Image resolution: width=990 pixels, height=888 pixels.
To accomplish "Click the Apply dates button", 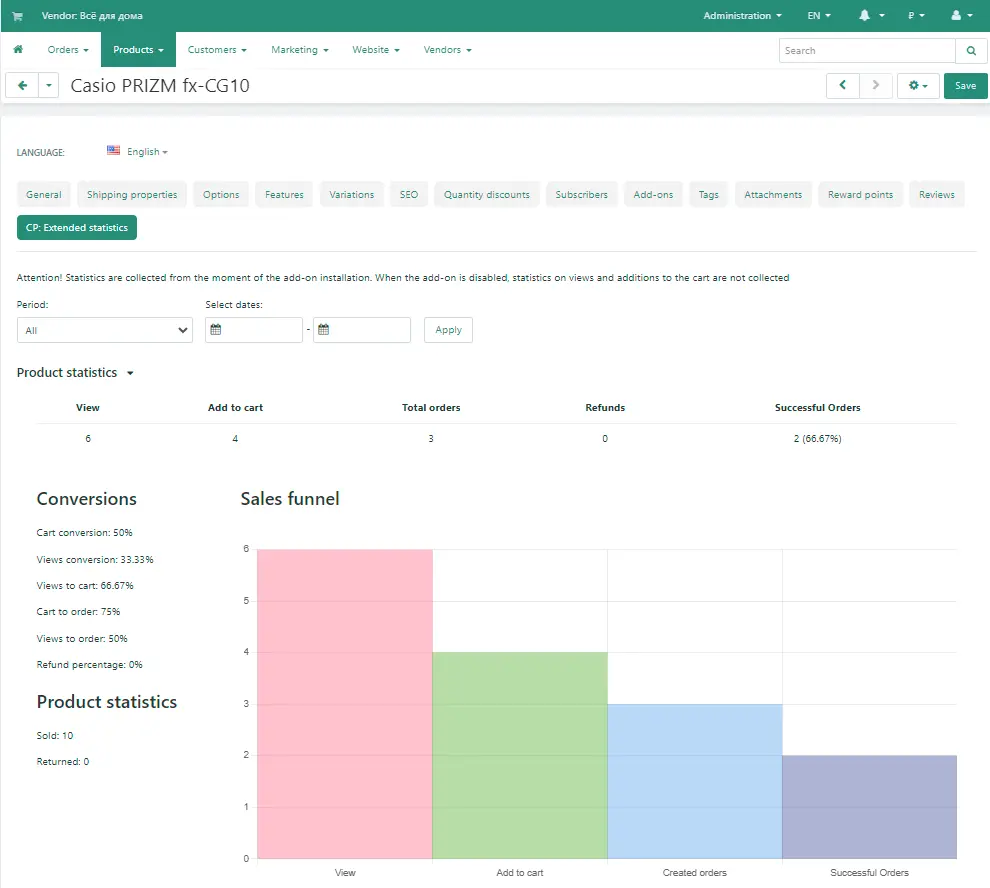I will (448, 330).
